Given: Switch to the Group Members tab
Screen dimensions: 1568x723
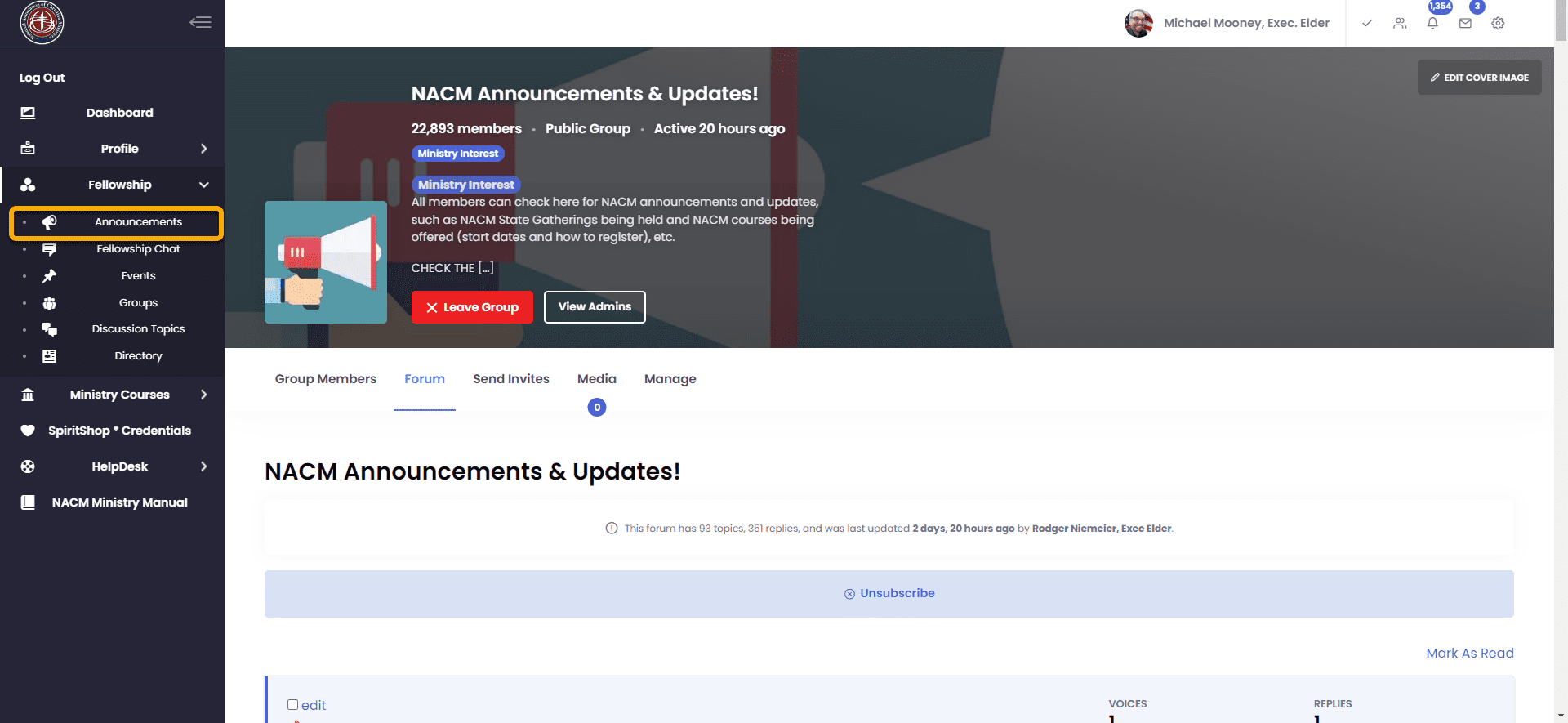Looking at the screenshot, I should pyautogui.click(x=325, y=379).
